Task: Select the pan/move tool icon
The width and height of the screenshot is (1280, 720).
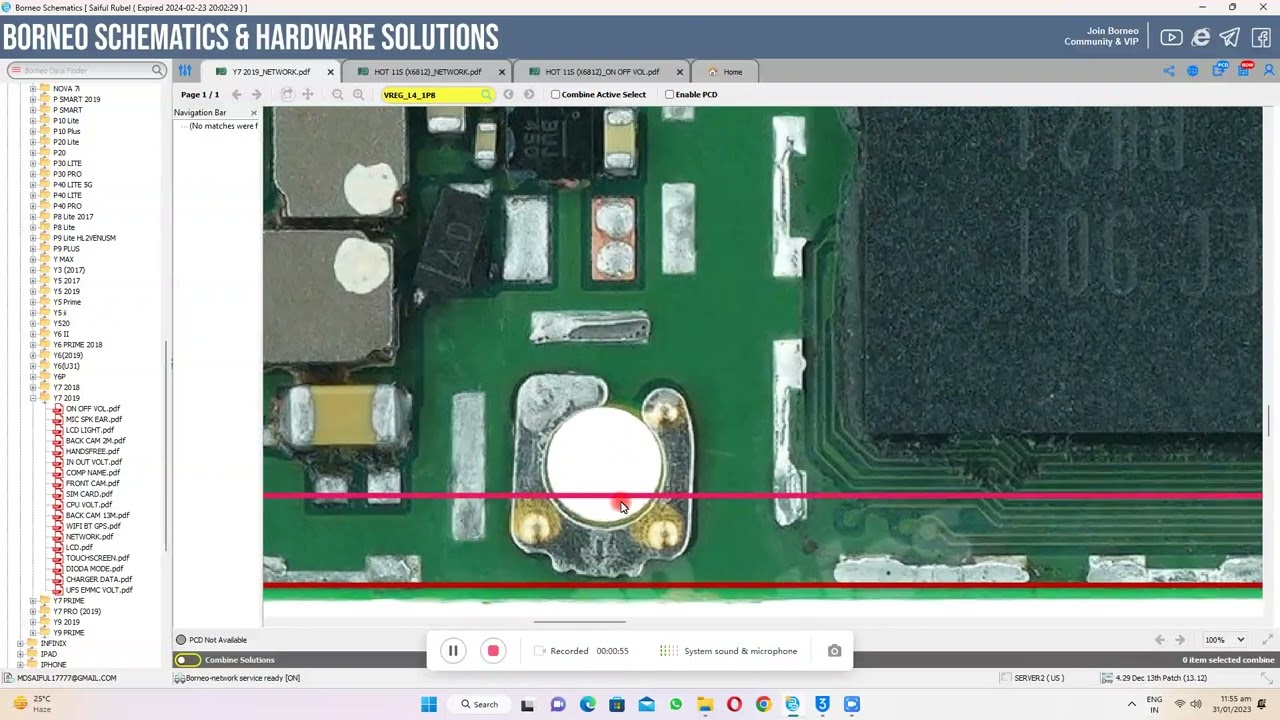Action: click(308, 94)
